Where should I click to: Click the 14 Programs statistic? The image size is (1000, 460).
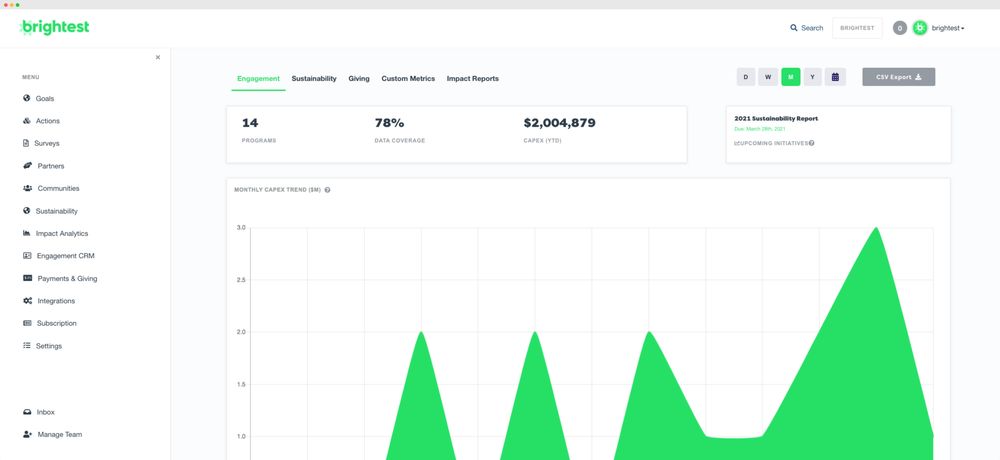(x=259, y=130)
